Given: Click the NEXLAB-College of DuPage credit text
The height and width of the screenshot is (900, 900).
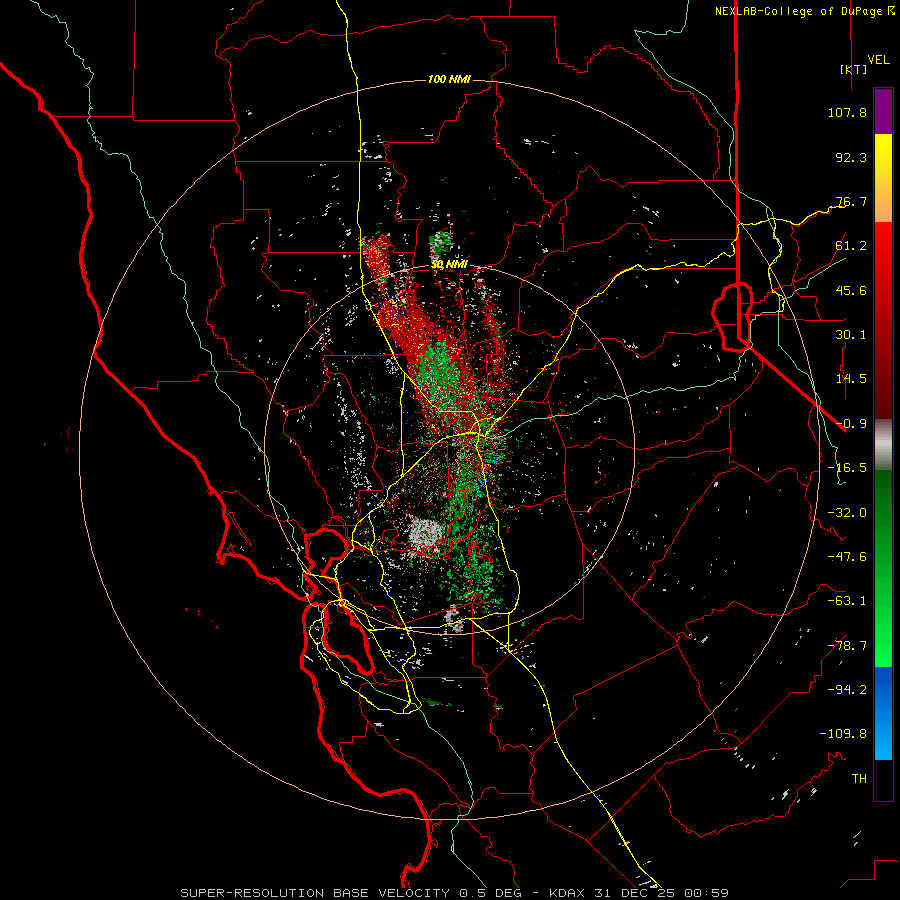Looking at the screenshot, I should coord(804,11).
